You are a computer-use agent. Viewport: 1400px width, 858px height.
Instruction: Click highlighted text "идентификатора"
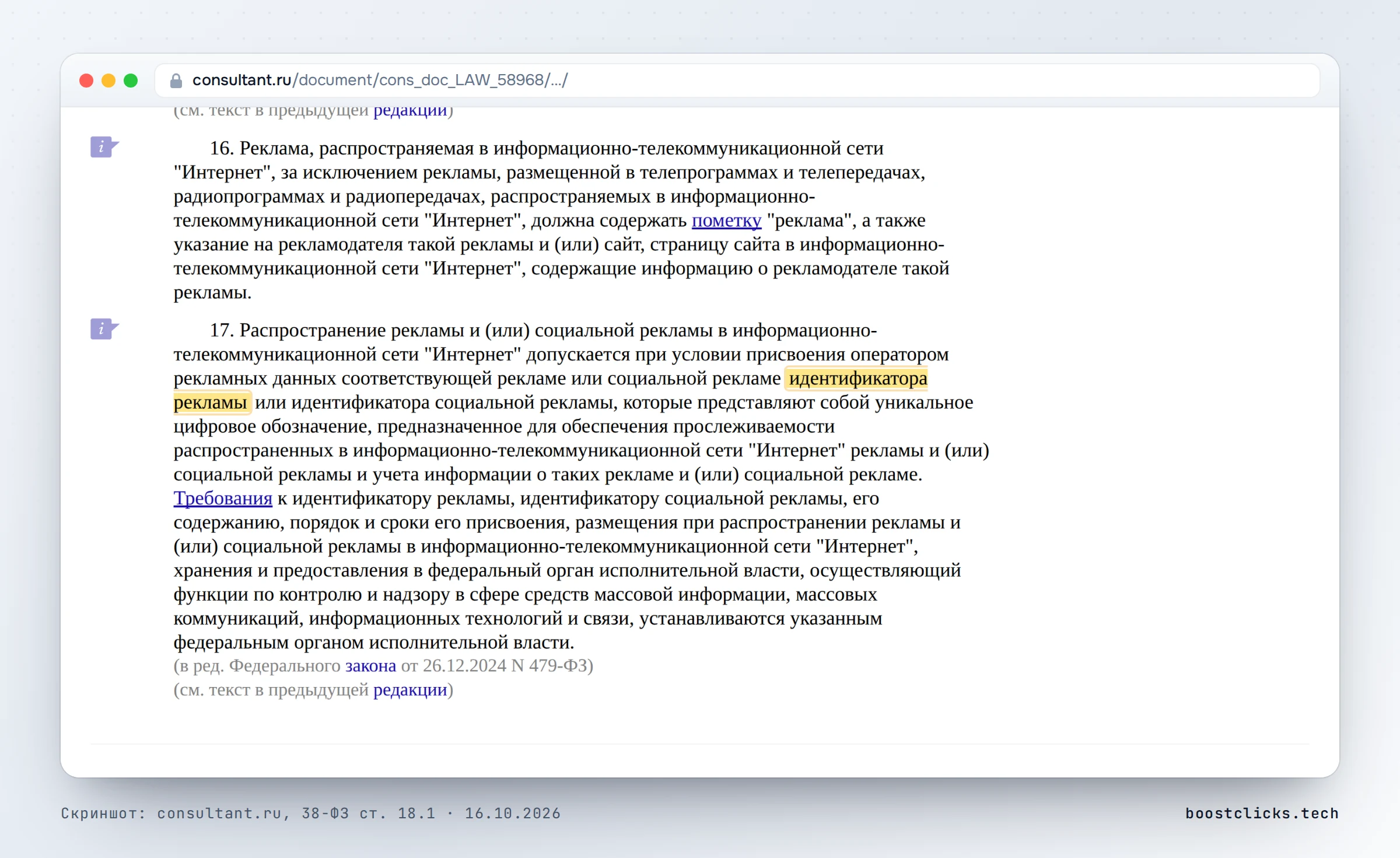[x=857, y=379]
